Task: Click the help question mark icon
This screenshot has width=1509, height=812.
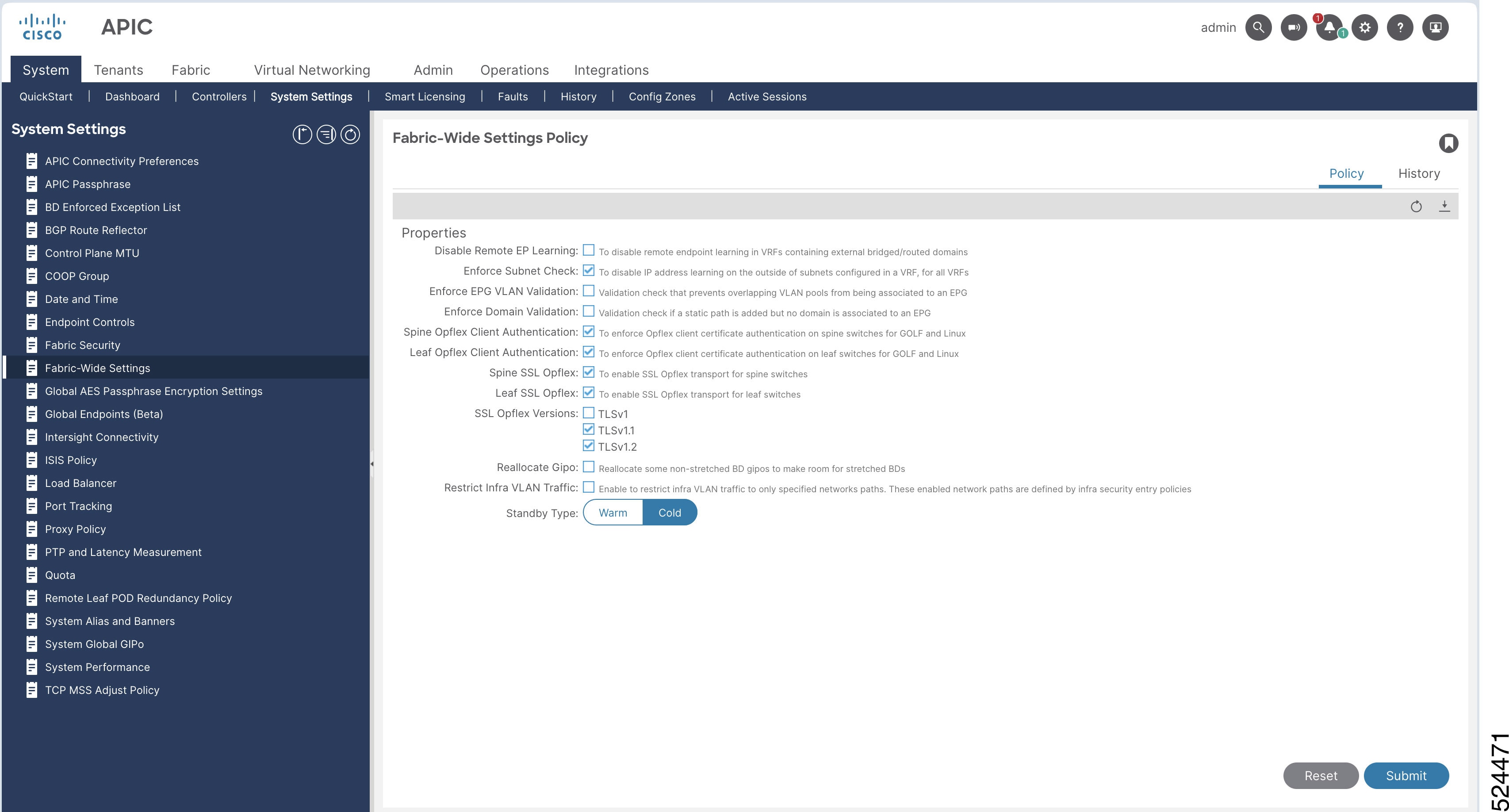Action: click(x=1399, y=27)
